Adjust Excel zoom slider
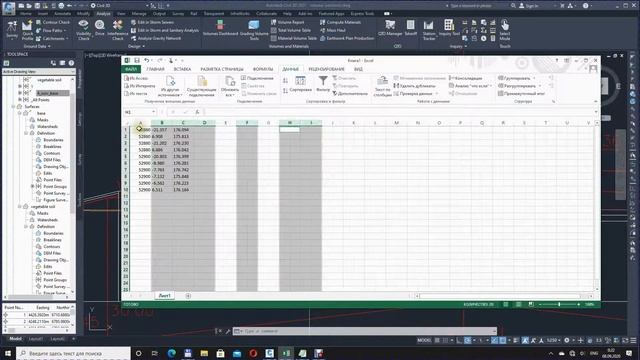Image resolution: width=640 pixels, height=360 pixels. (559, 304)
